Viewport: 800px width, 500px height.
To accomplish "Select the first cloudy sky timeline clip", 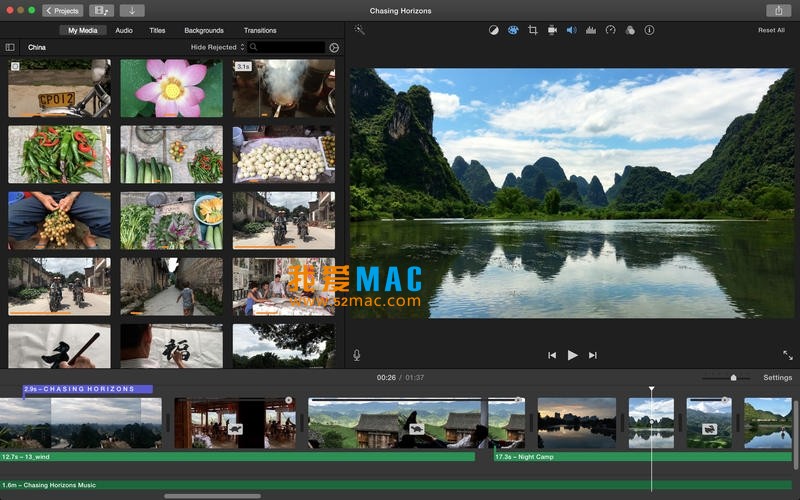I will click(x=81, y=423).
